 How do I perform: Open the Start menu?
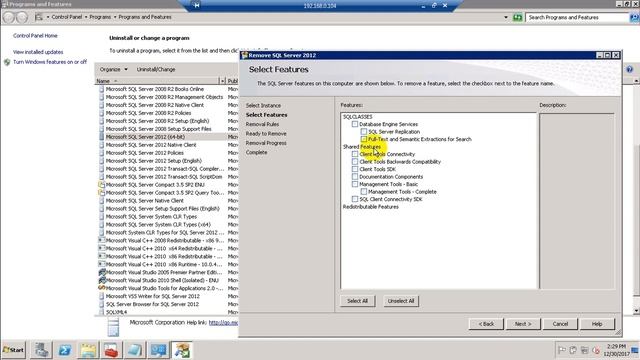click(13, 350)
